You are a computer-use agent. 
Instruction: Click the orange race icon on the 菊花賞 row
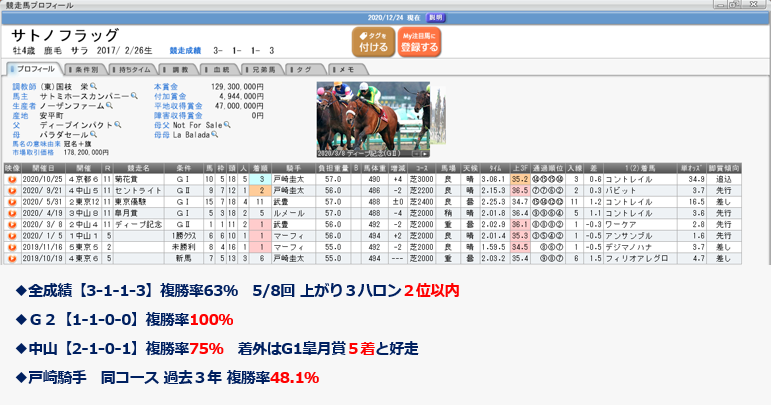pos(12,178)
